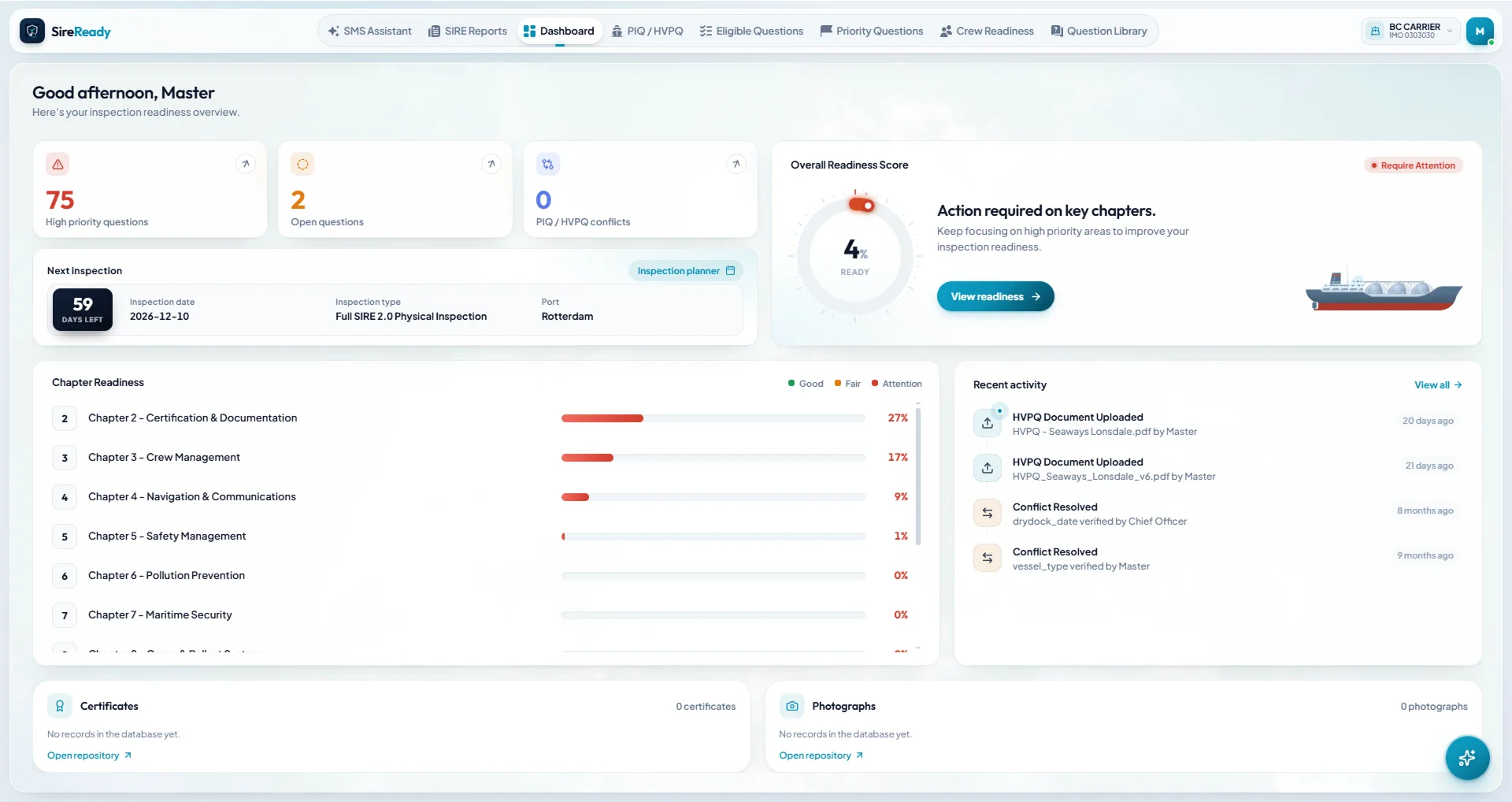Open the Crew Readiness tab
This screenshot has width=1512, height=802.
coord(987,32)
